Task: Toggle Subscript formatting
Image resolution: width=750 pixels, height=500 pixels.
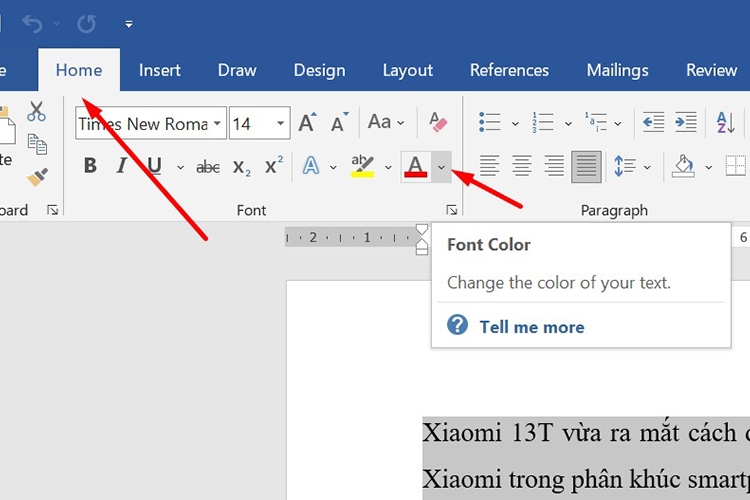Action: (242, 167)
